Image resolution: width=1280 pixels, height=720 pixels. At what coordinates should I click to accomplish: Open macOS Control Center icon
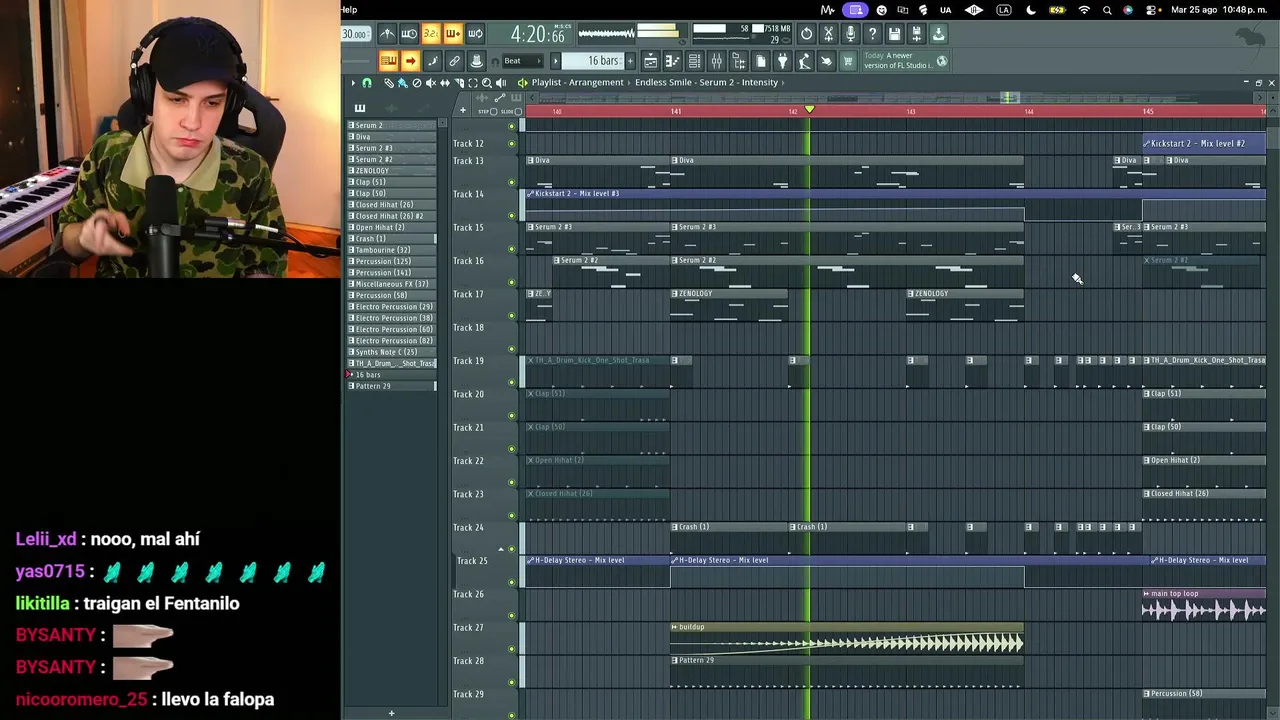[1152, 10]
